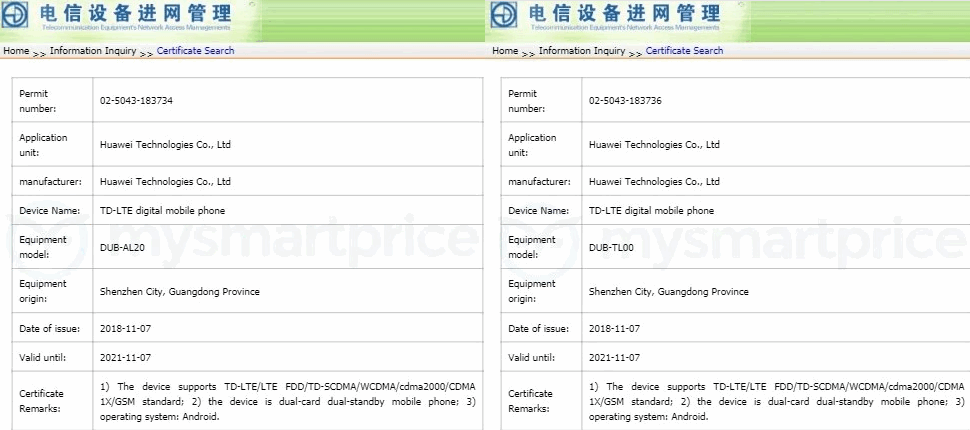Click the left table's TD-LTE digital mobile phone value
The image size is (970, 430).
162,210
